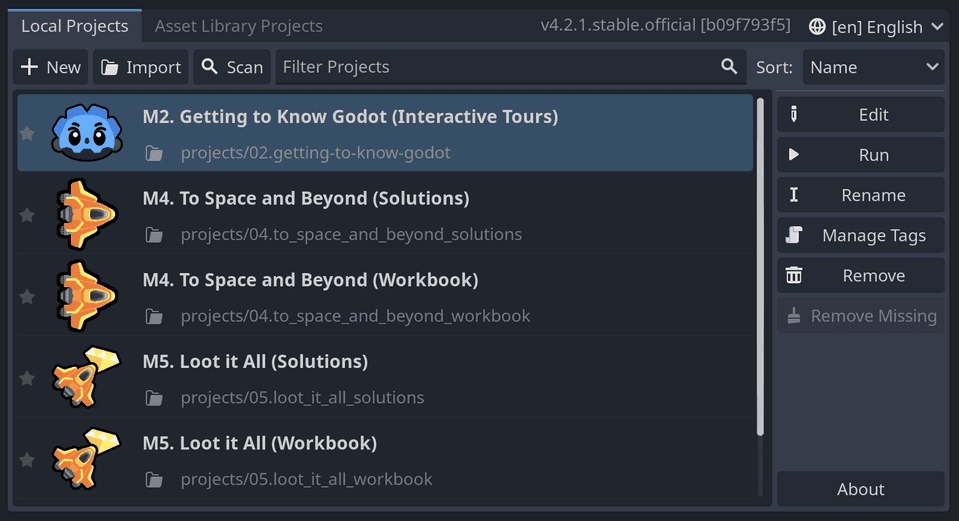Select the blue Godot robot project icon
This screenshot has height=521, width=959.
(87, 133)
